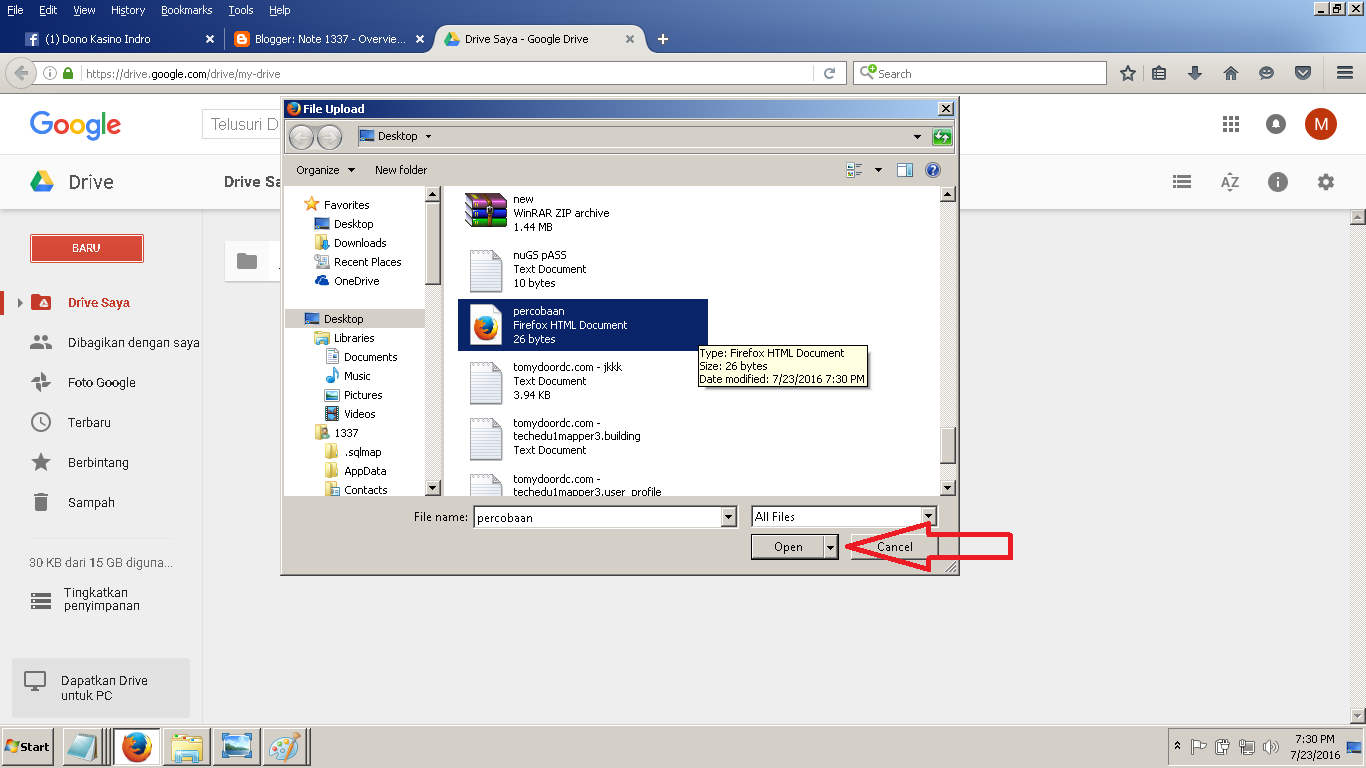Save page with the Pocket icon

pyautogui.click(x=1302, y=72)
